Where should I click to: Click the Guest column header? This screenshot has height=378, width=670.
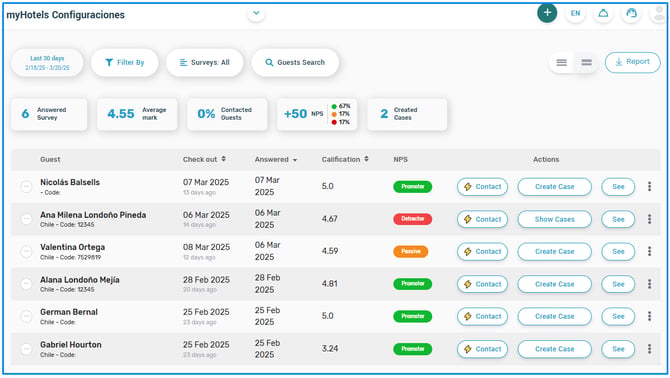(50, 159)
